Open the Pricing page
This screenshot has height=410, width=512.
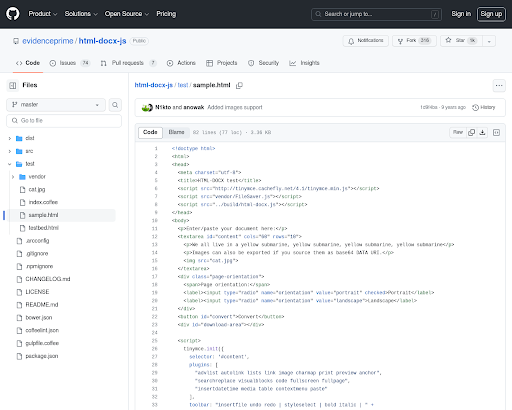(x=166, y=14)
